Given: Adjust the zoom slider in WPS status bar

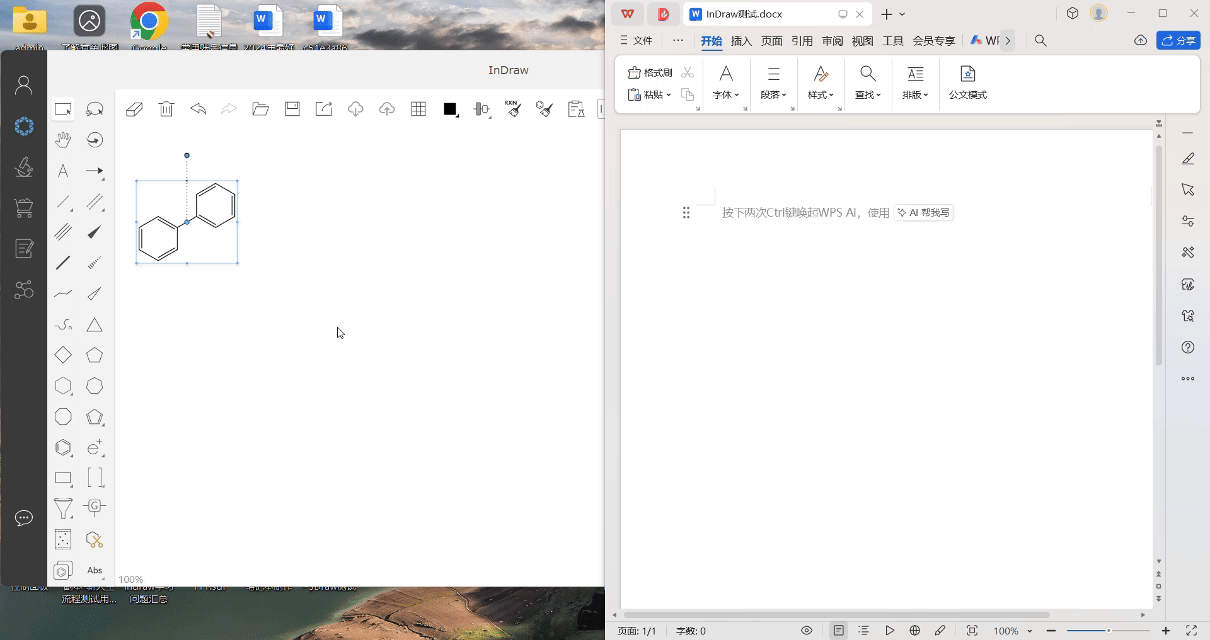Looking at the screenshot, I should pos(1108,631).
